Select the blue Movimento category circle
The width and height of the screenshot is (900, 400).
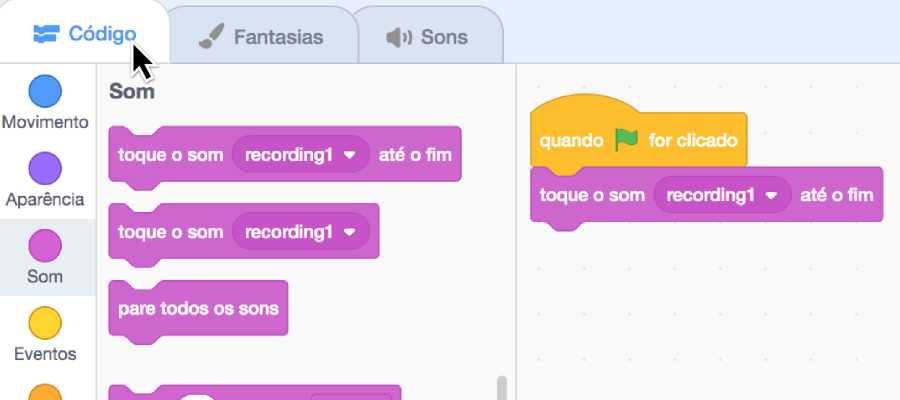tap(45, 92)
